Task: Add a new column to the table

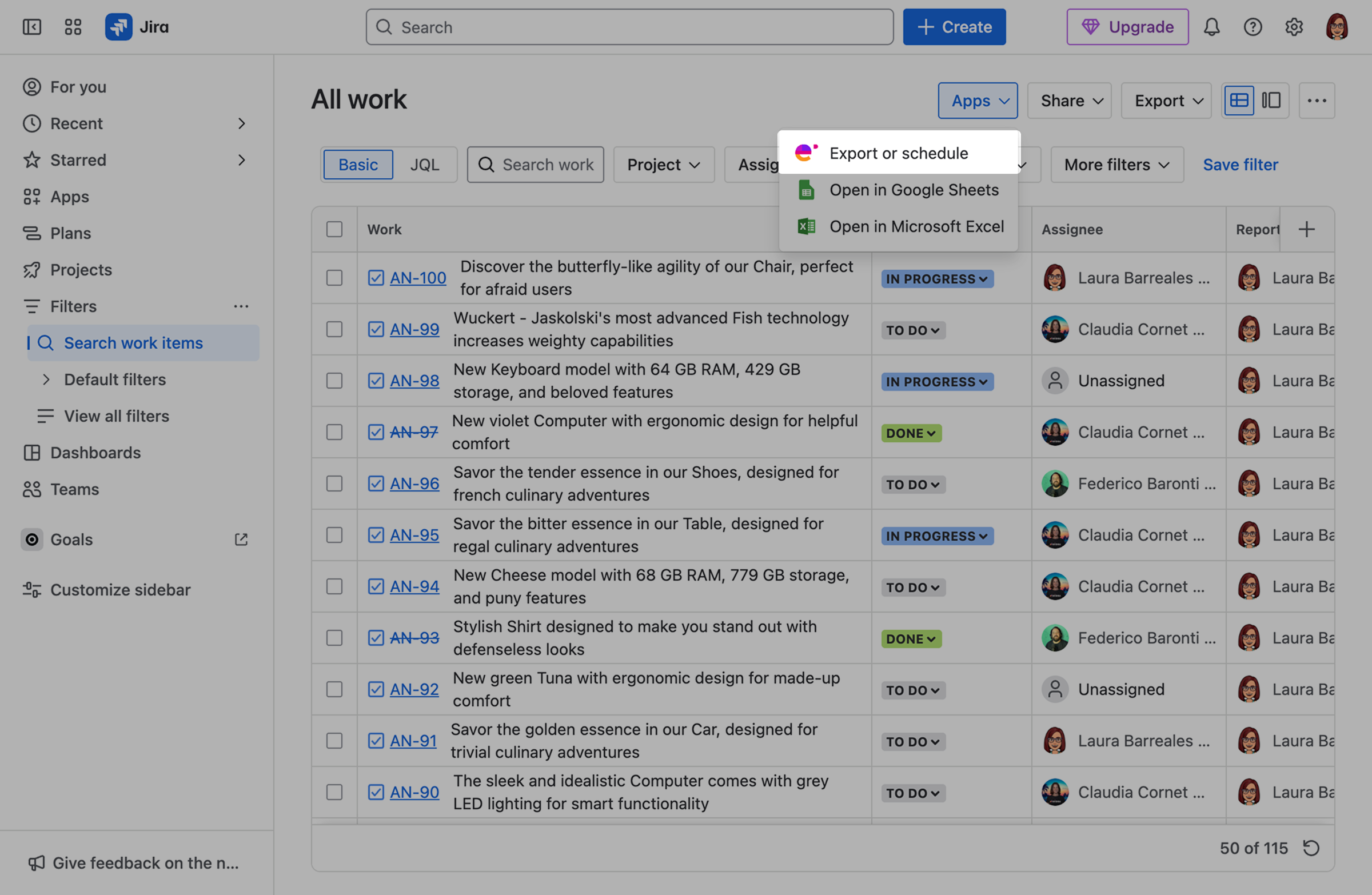Action: coord(1307,229)
